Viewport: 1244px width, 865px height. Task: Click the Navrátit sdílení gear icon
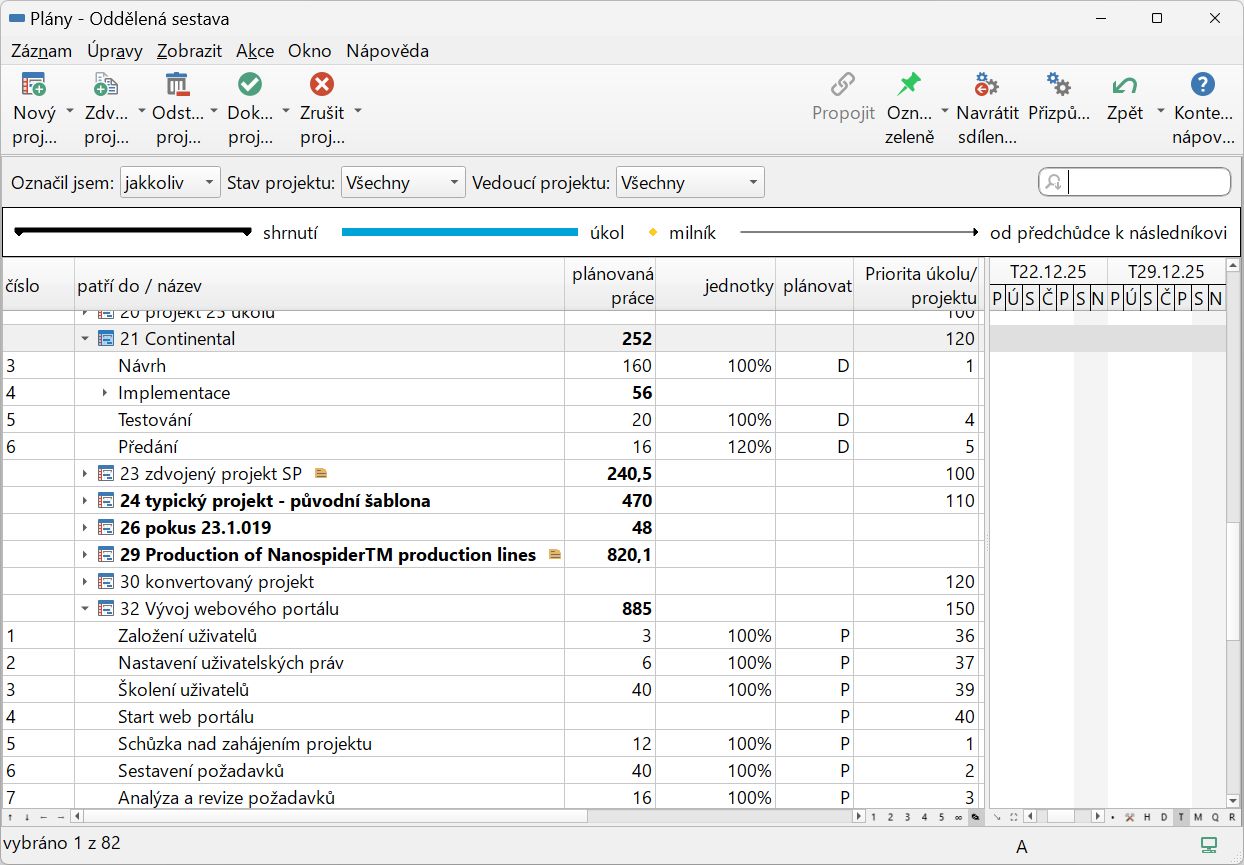(x=986, y=85)
